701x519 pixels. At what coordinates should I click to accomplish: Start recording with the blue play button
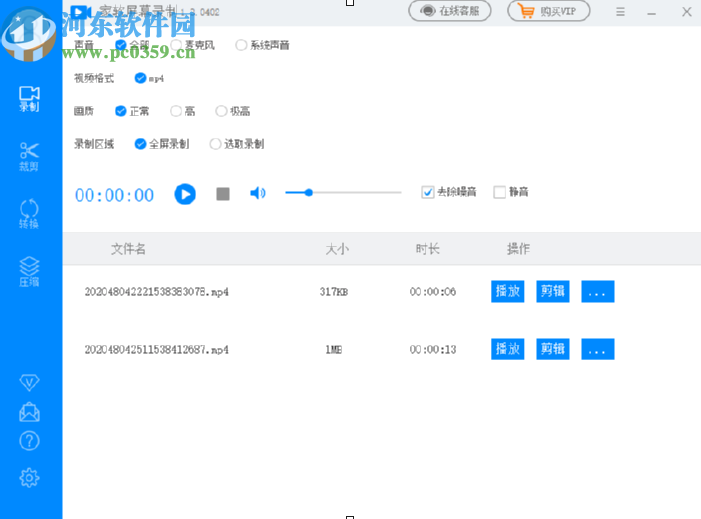(x=185, y=194)
